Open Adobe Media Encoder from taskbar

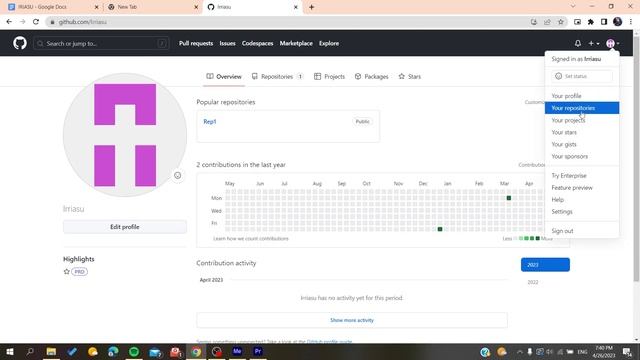coord(237,351)
